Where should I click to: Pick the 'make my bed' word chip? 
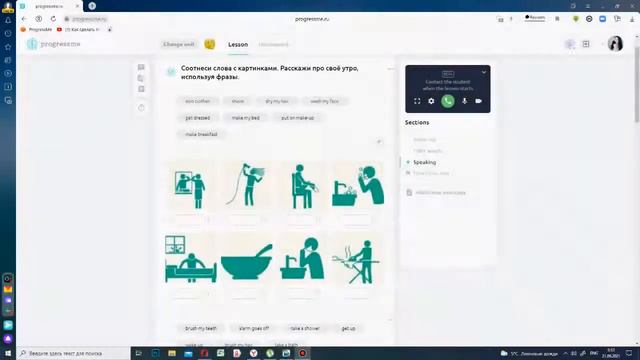pyautogui.click(x=246, y=118)
